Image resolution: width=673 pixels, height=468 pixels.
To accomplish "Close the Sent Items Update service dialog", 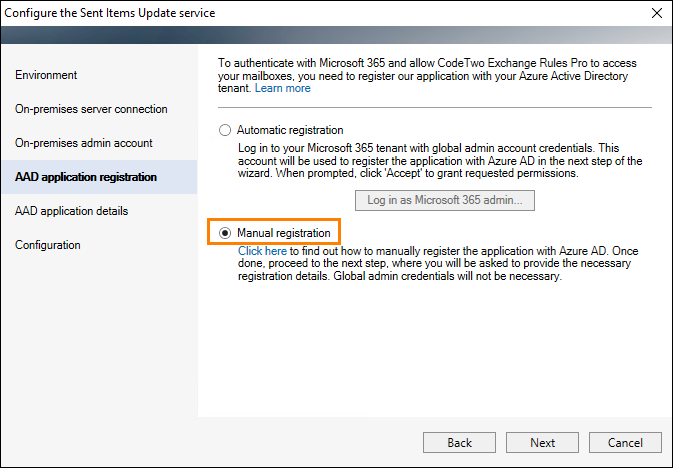I will point(657,13).
